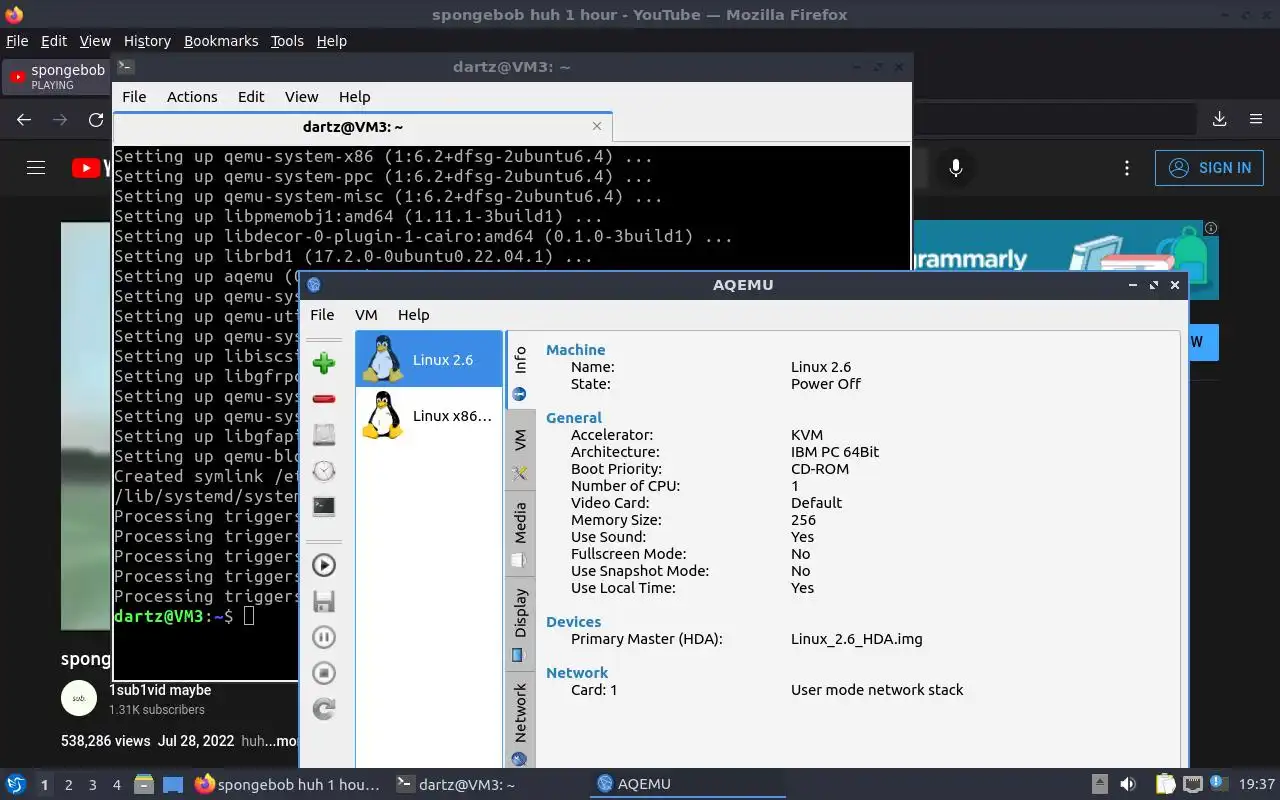Open the Media vertical tab
The width and height of the screenshot is (1280, 800).
pos(520,534)
